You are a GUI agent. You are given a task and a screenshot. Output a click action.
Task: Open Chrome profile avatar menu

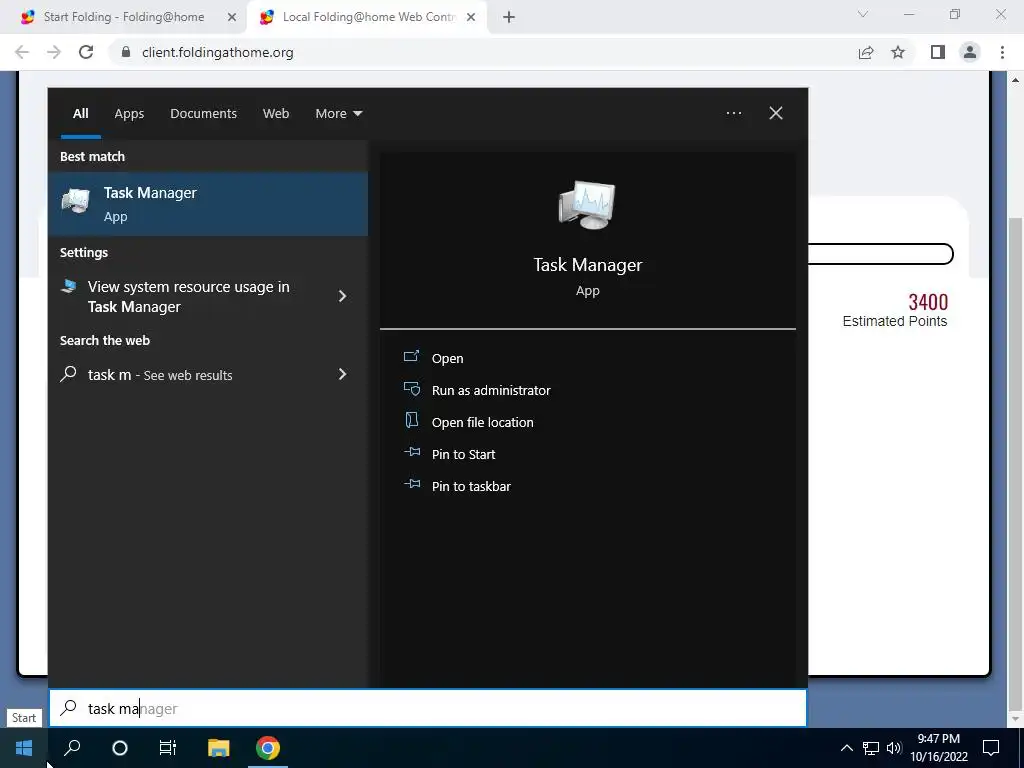[970, 52]
